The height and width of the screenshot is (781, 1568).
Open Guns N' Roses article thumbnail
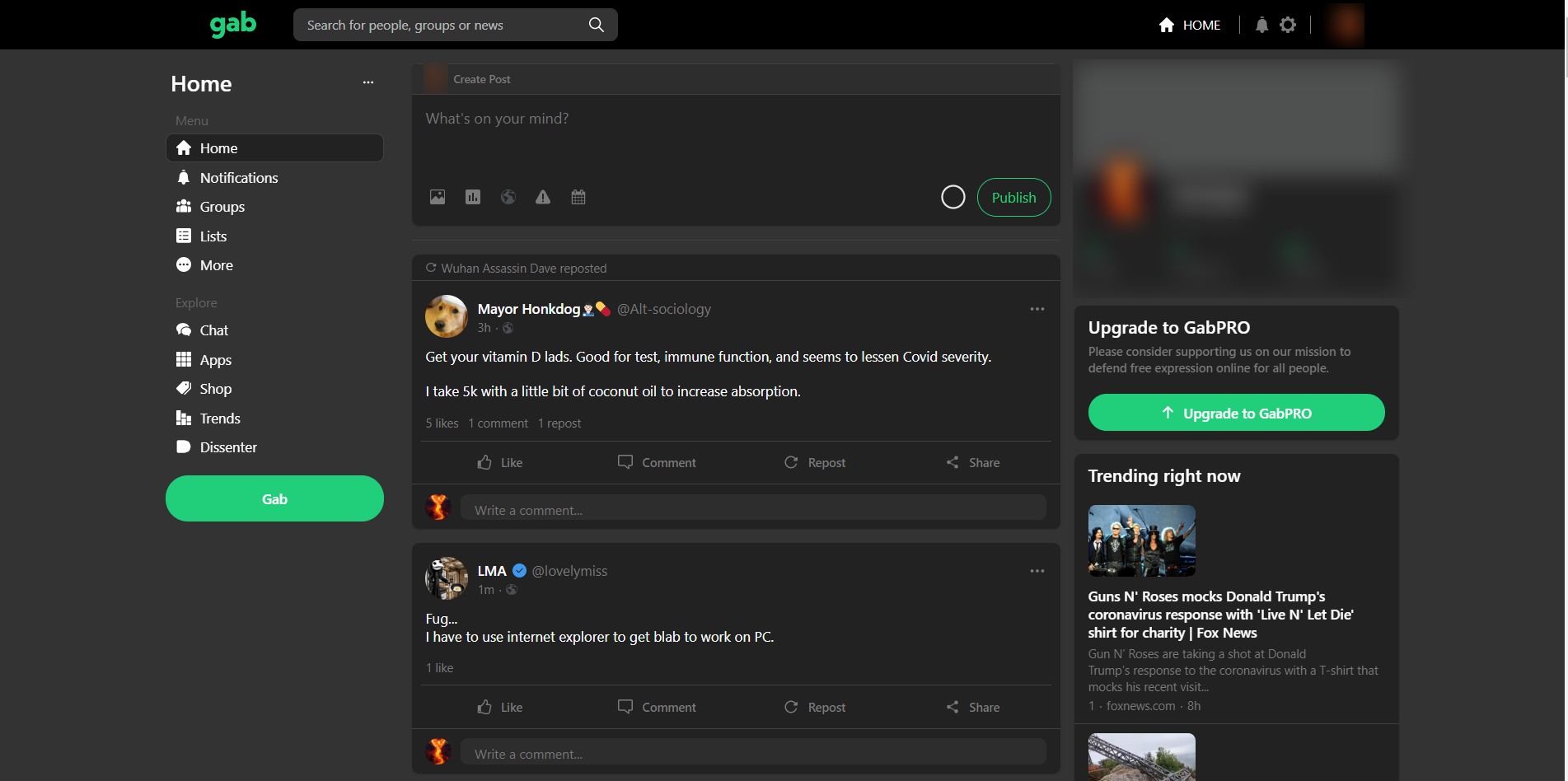point(1142,540)
